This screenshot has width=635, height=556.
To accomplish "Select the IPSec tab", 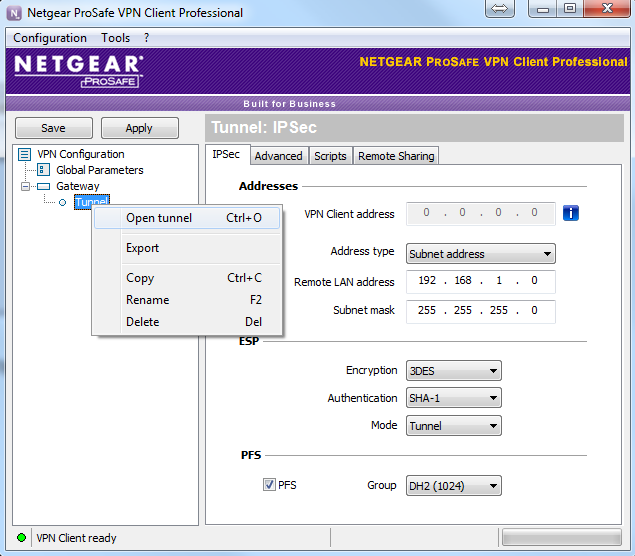I will tap(226, 154).
